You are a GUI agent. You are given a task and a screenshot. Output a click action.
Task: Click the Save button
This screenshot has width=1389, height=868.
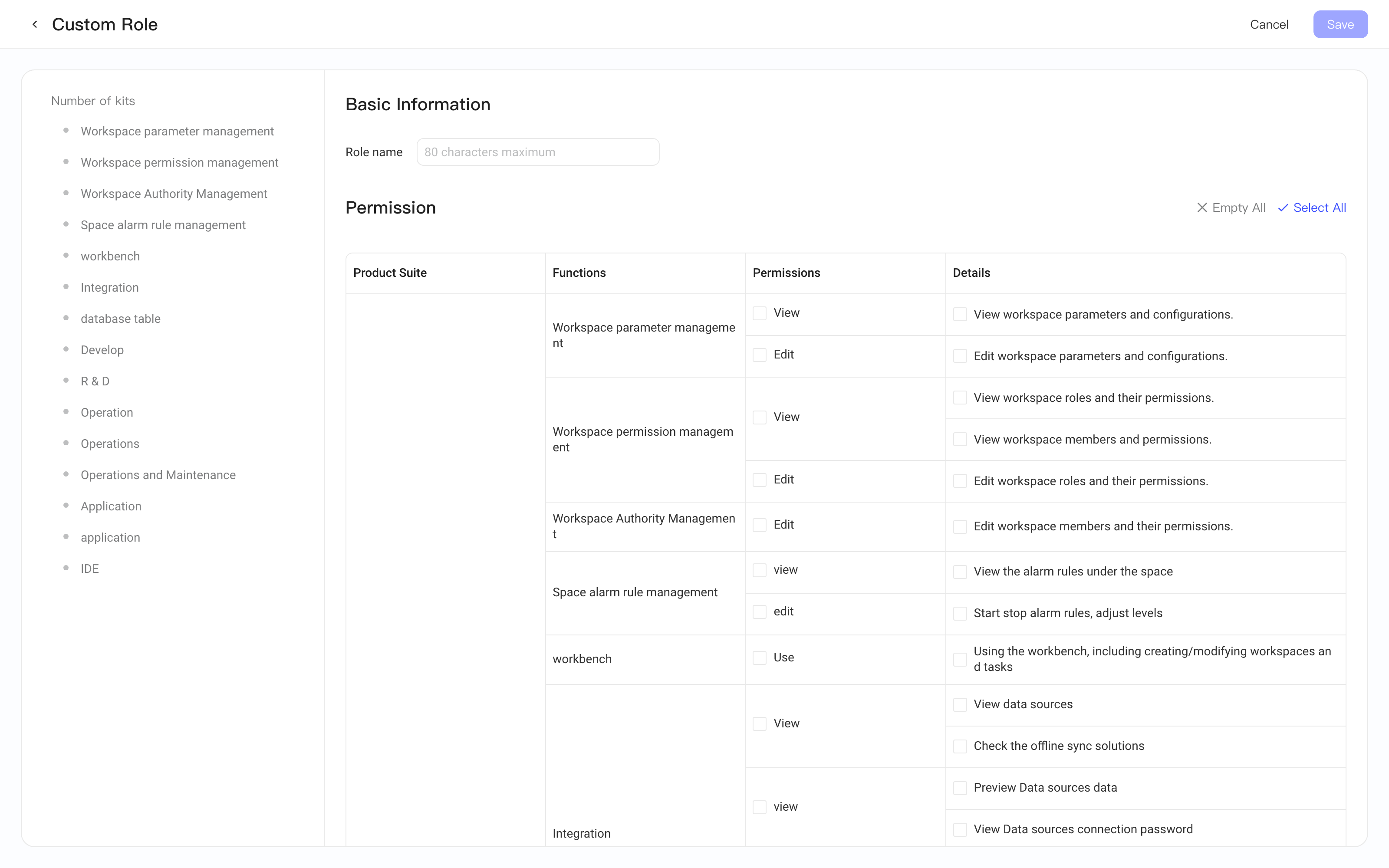(x=1340, y=24)
